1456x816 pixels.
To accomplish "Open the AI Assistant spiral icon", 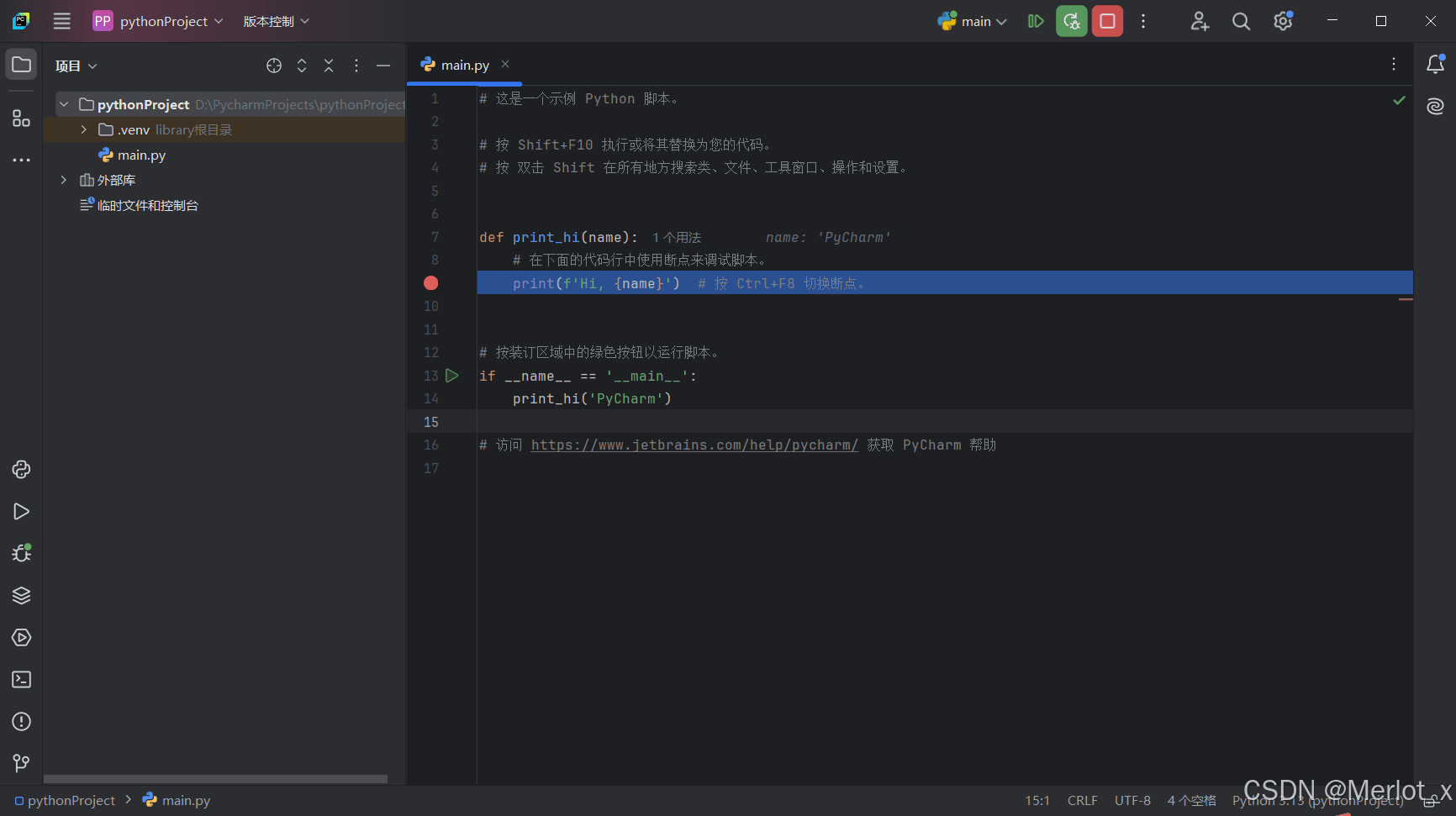I will pos(1435,106).
